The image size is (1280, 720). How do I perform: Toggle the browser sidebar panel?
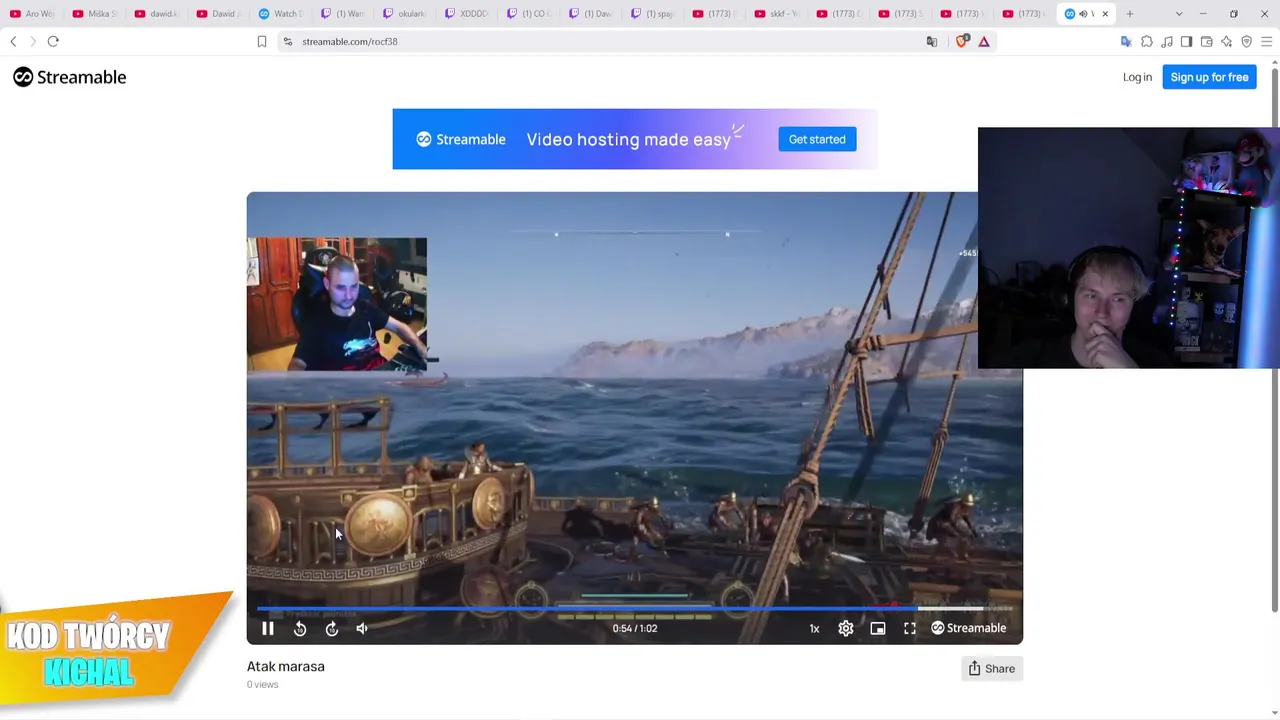[x=1187, y=41]
